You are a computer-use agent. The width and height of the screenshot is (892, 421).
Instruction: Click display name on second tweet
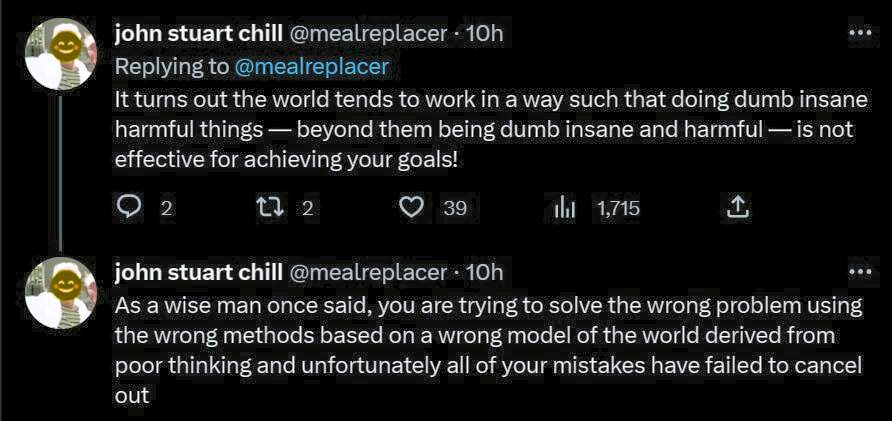click(x=198, y=272)
